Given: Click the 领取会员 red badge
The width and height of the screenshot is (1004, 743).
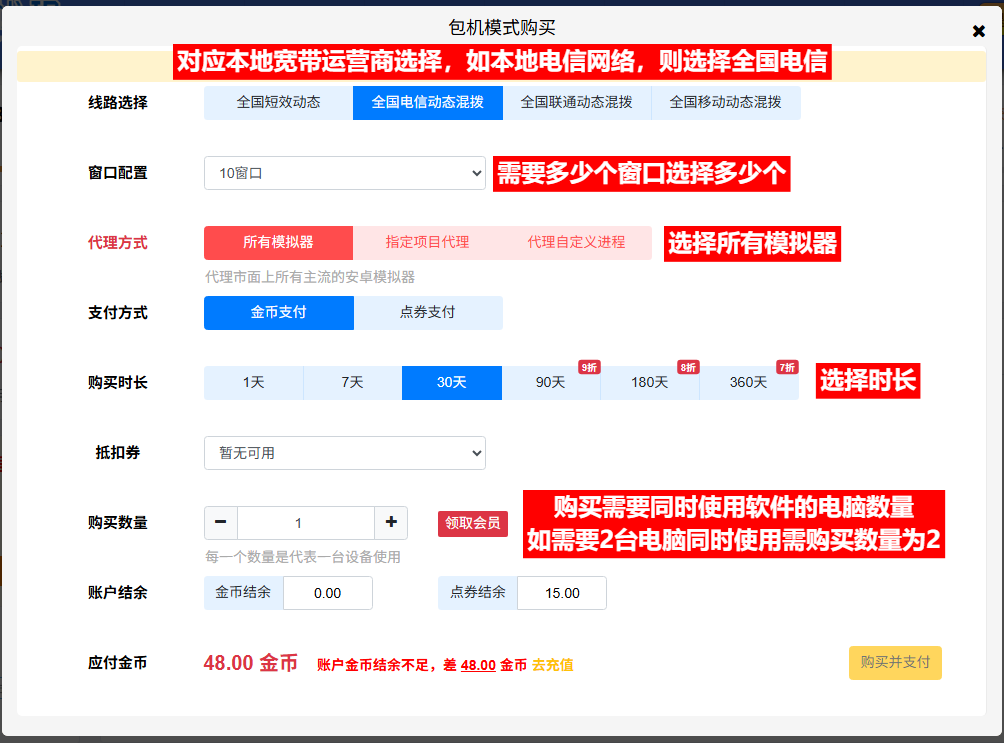Looking at the screenshot, I should pos(472,523).
